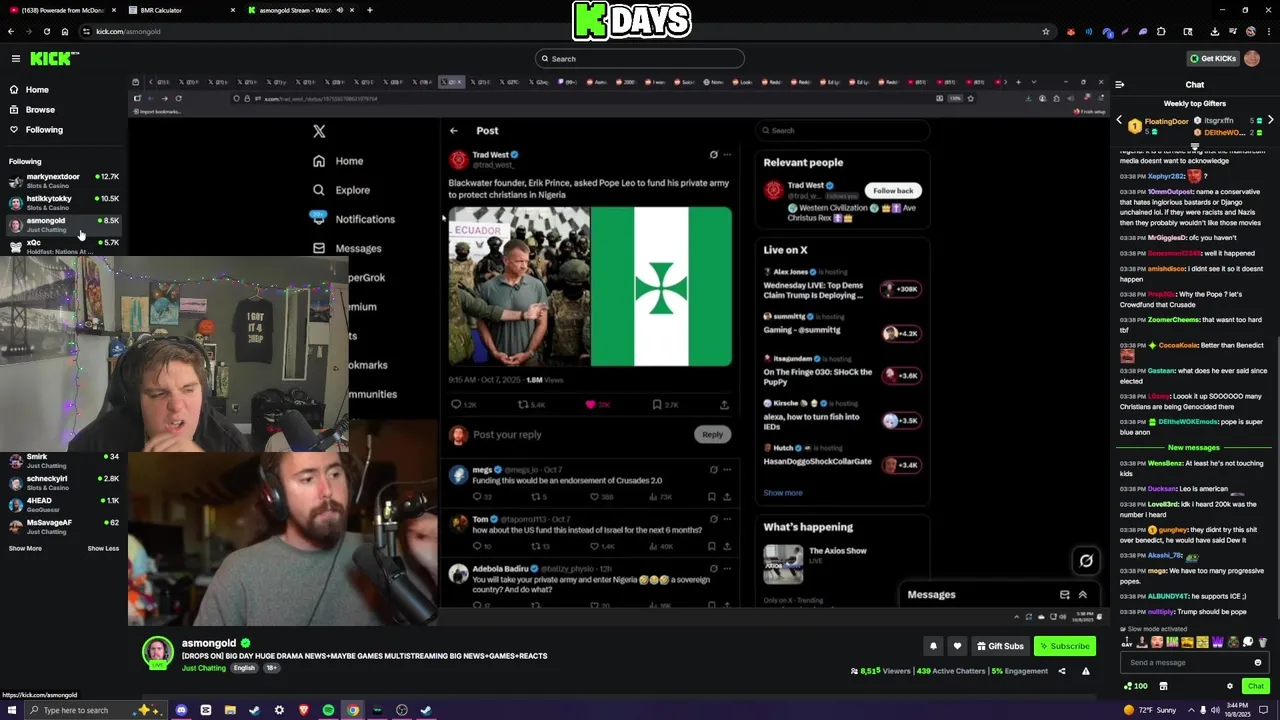Open Browse in Kick sidebar
The height and width of the screenshot is (720, 1280).
click(x=40, y=110)
